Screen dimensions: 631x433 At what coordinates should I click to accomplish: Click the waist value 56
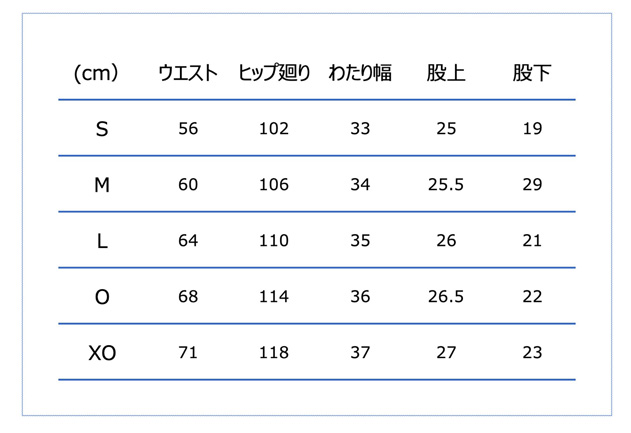(x=187, y=129)
